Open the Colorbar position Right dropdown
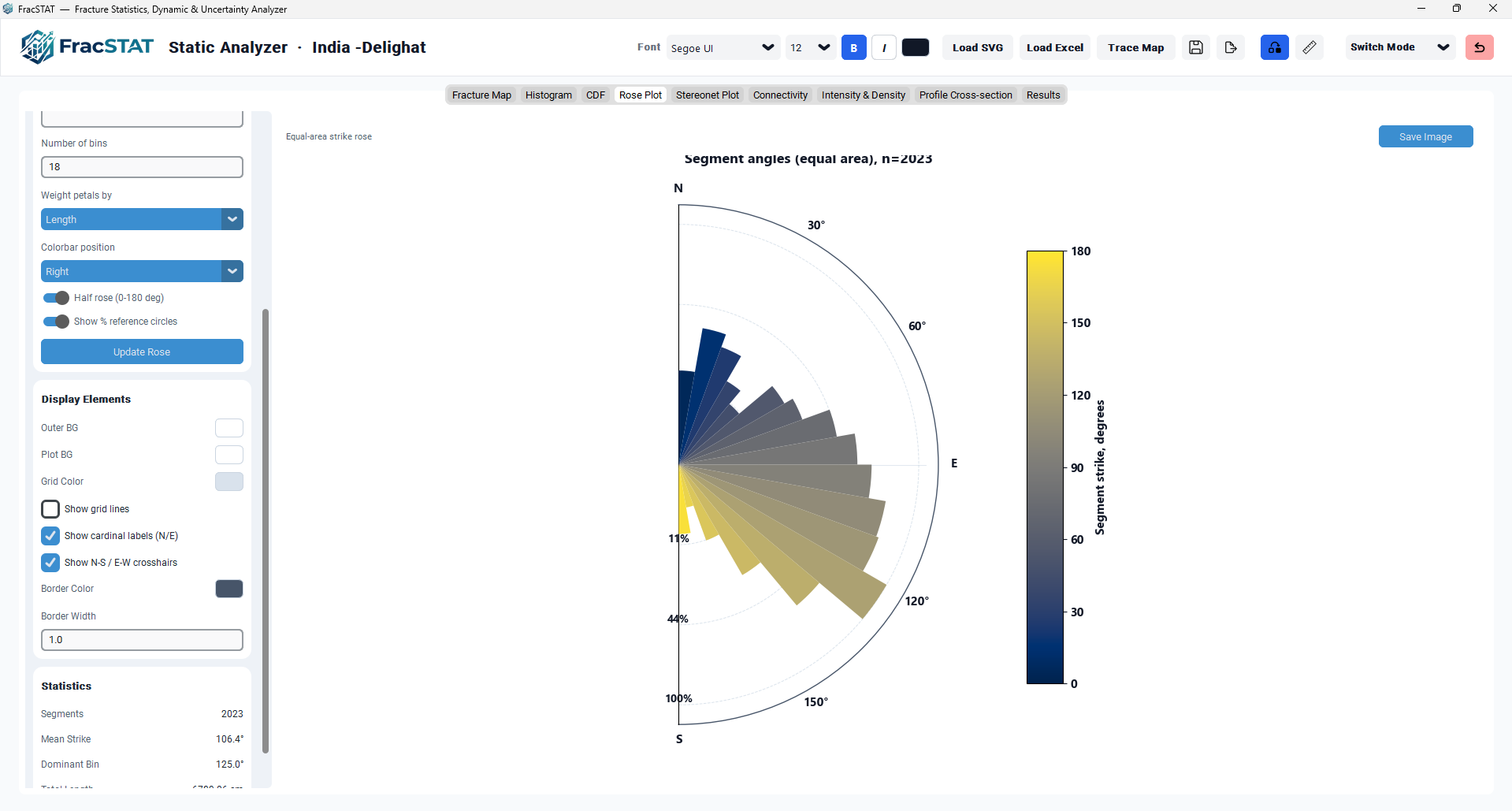Screen dimensions: 1512x811 pyautogui.click(x=142, y=271)
